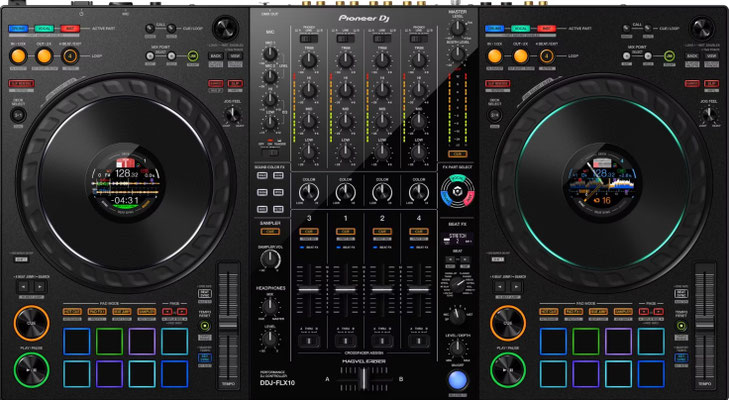This screenshot has height=400, width=729.
Task: Push the right deck browse rotary selector
Action: click(702, 28)
